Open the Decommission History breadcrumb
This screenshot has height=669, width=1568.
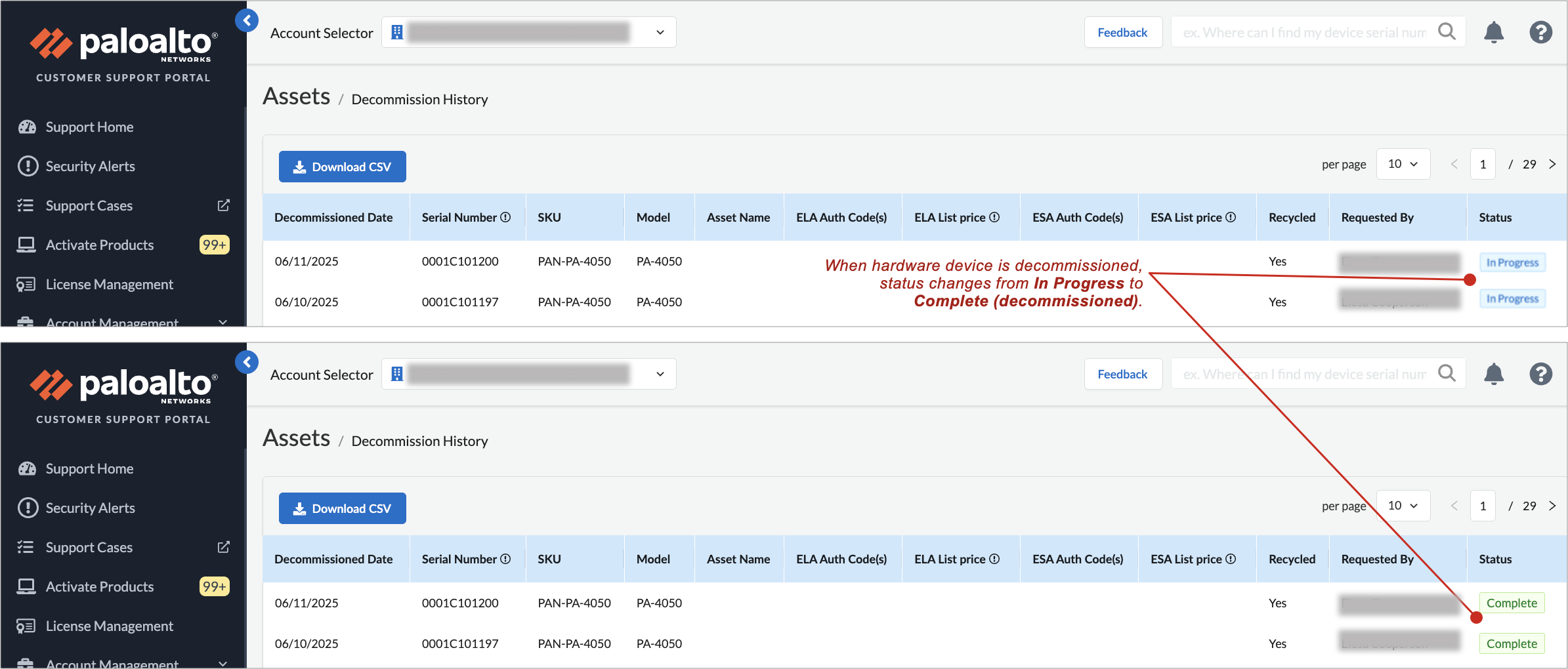tap(420, 99)
